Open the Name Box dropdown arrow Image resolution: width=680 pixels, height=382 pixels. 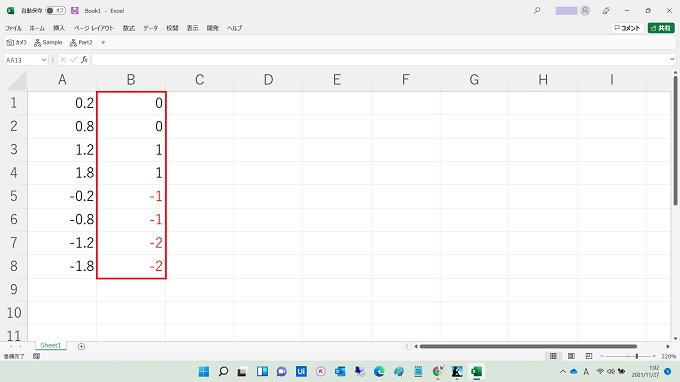(44, 60)
